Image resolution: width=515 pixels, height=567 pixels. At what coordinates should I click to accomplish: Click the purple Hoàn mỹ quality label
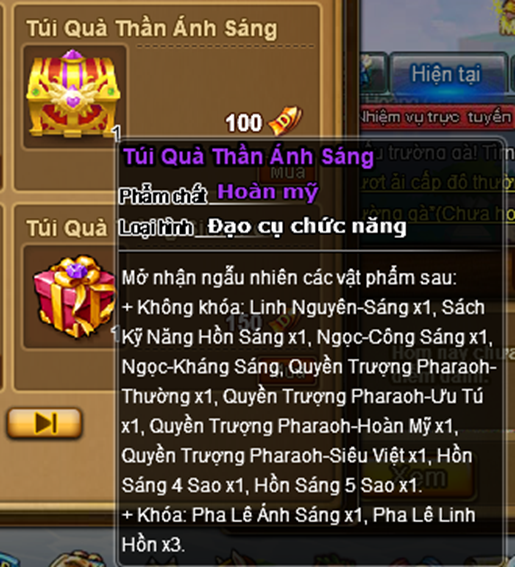268,192
